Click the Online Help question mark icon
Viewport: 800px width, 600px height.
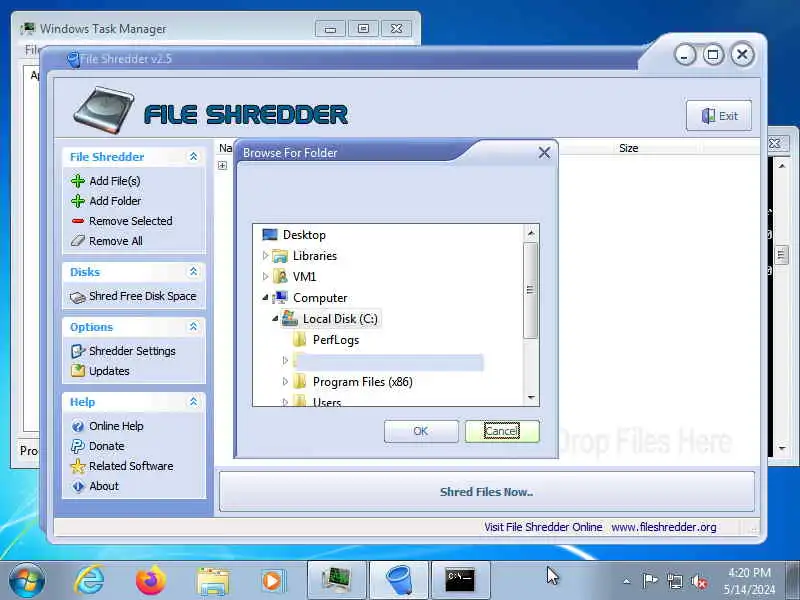coord(78,426)
